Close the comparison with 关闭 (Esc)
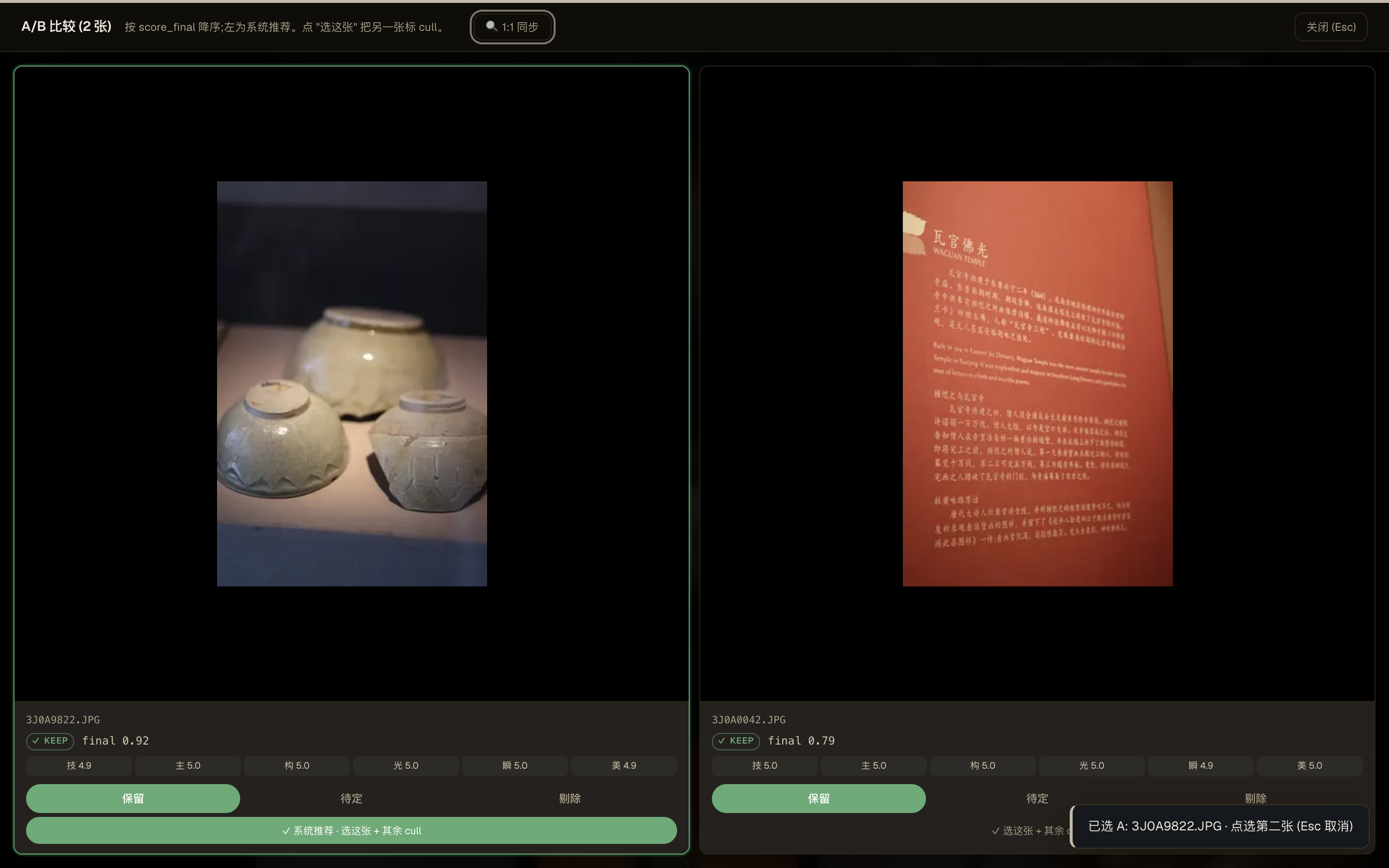Screen dimensions: 1389x868 pos(1331,27)
